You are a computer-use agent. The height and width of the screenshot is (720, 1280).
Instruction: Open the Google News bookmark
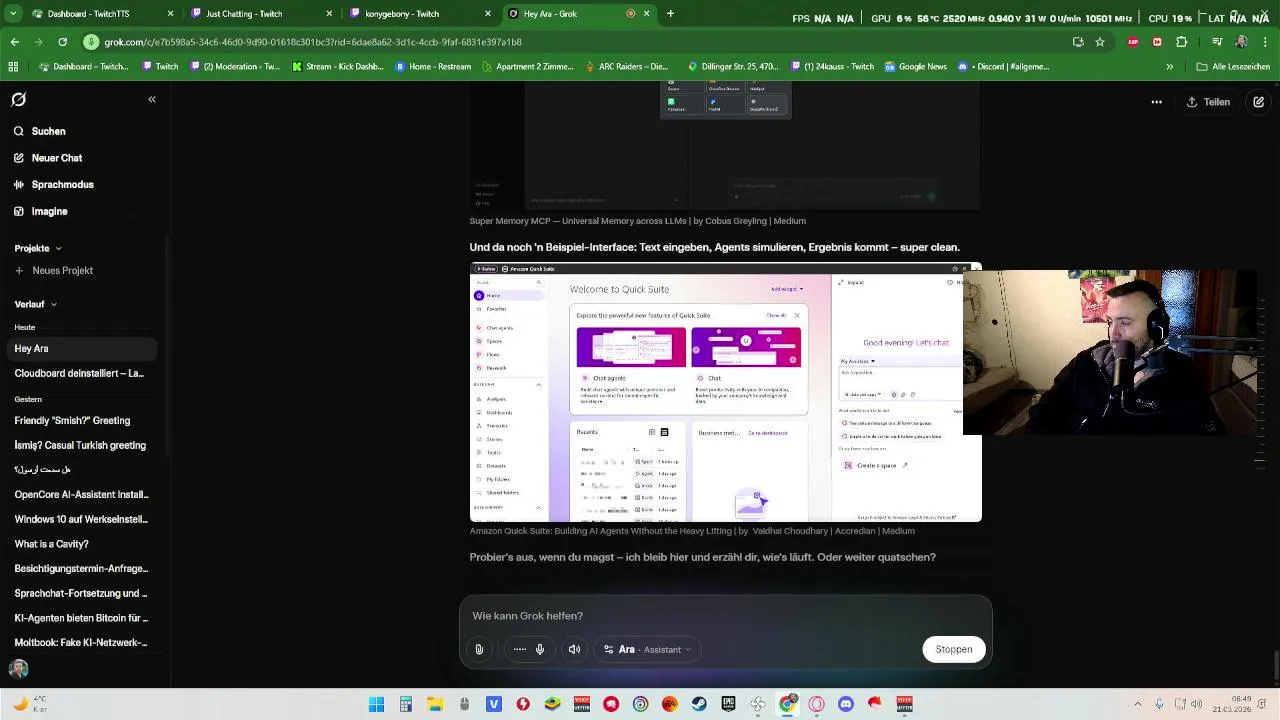pos(915,67)
